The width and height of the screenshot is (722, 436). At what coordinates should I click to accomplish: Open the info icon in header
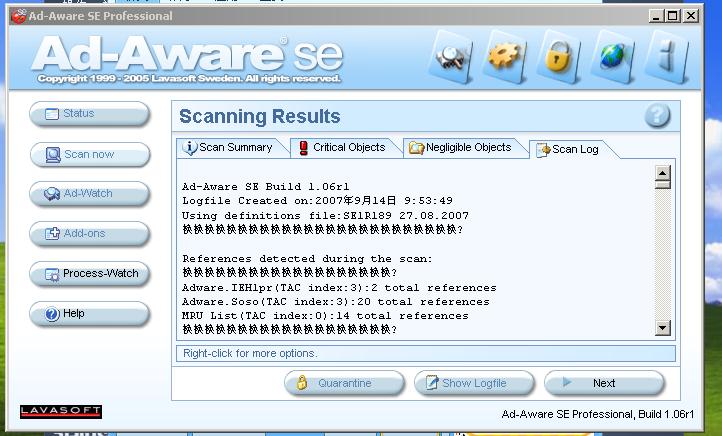pyautogui.click(x=667, y=57)
